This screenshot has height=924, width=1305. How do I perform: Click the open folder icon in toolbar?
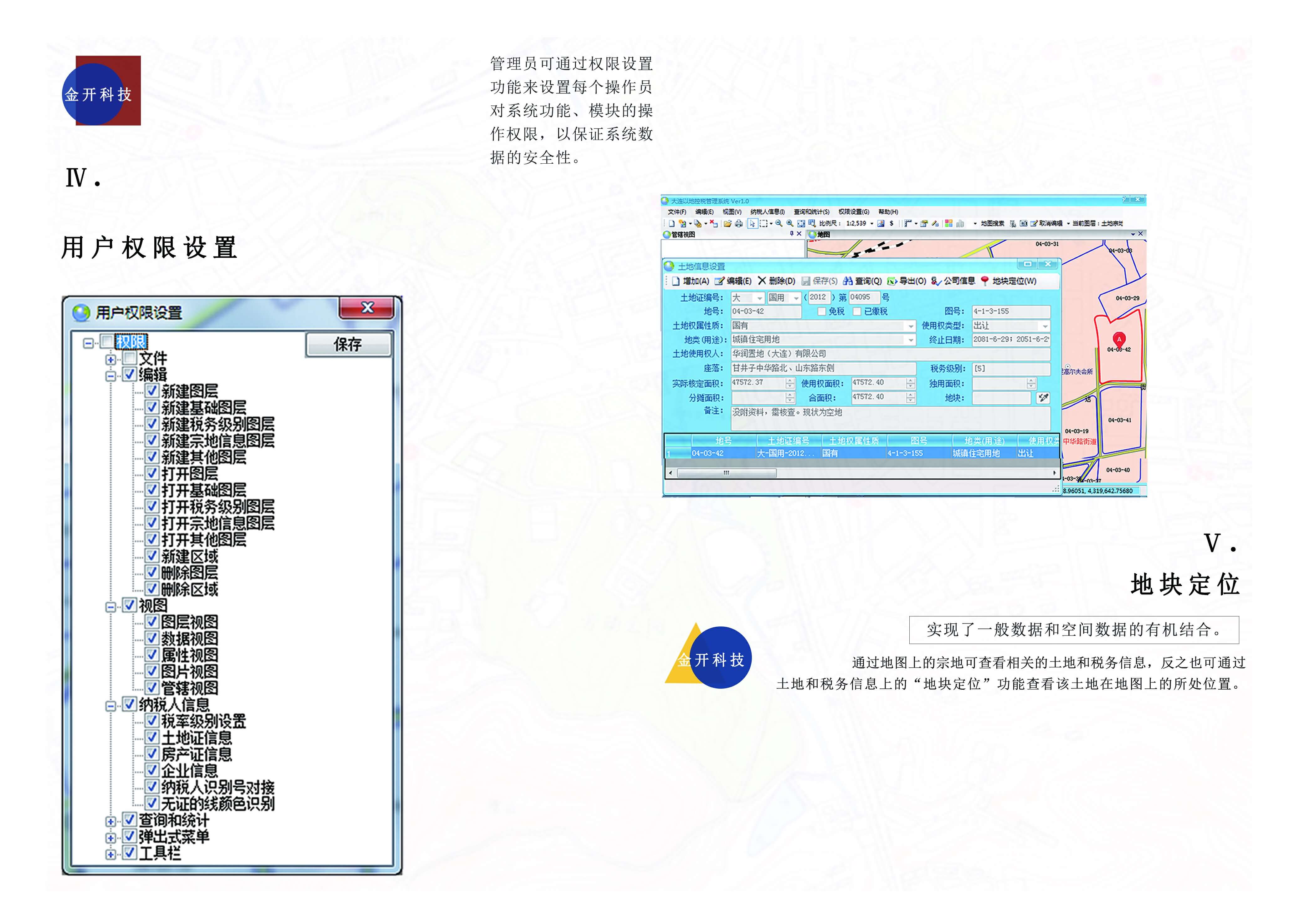pos(727,224)
